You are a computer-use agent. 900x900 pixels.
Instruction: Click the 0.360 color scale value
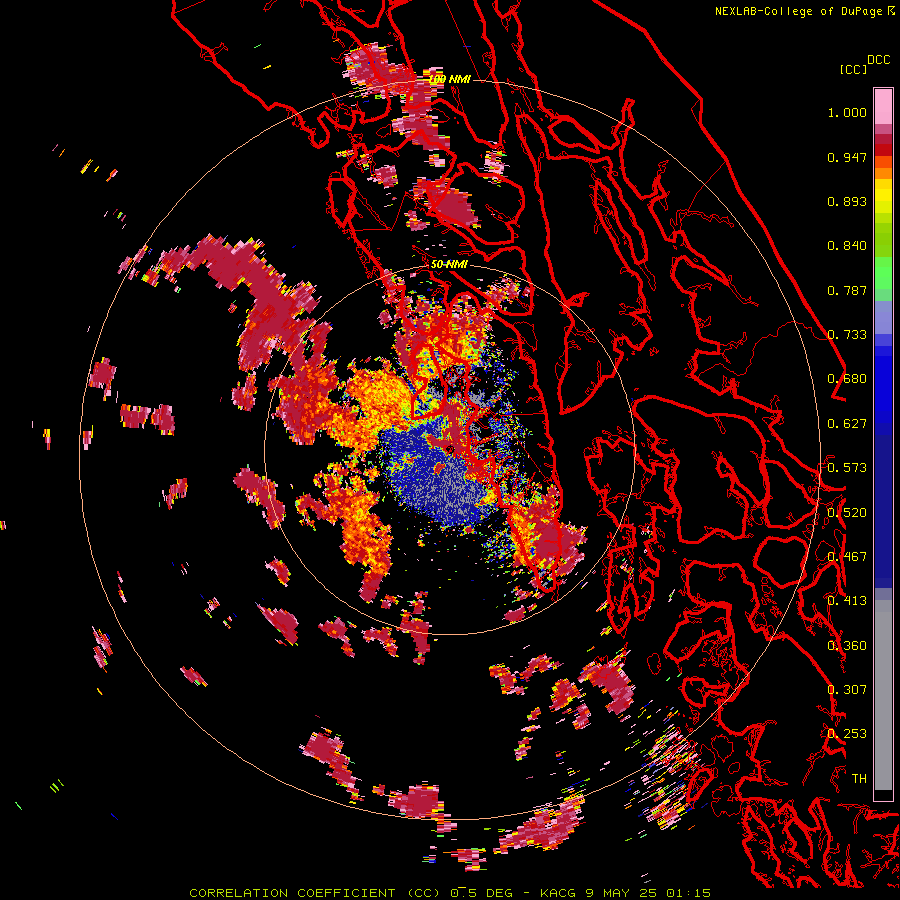point(847,646)
